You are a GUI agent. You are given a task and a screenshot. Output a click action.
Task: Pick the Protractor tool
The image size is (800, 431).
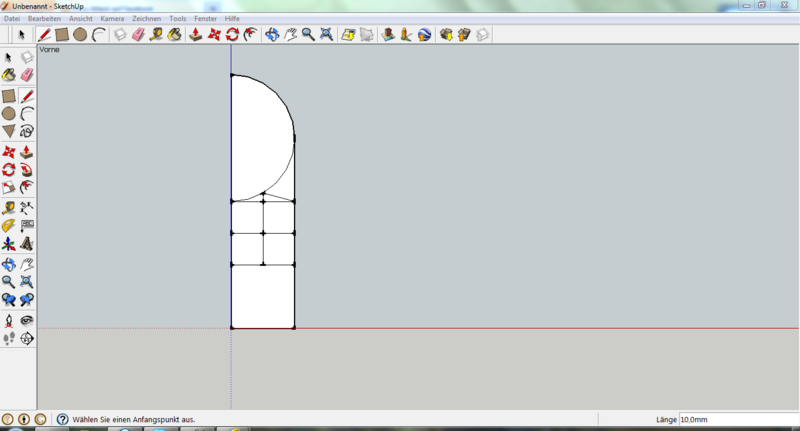tap(9, 226)
